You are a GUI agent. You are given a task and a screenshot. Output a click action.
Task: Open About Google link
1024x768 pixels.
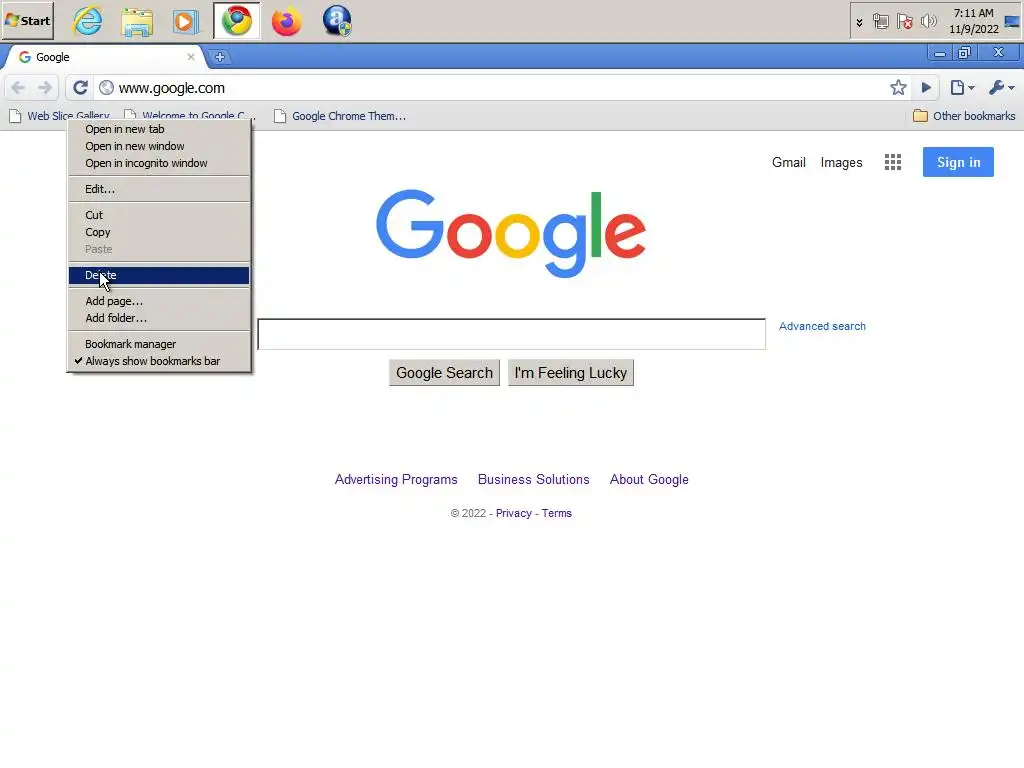pos(649,480)
